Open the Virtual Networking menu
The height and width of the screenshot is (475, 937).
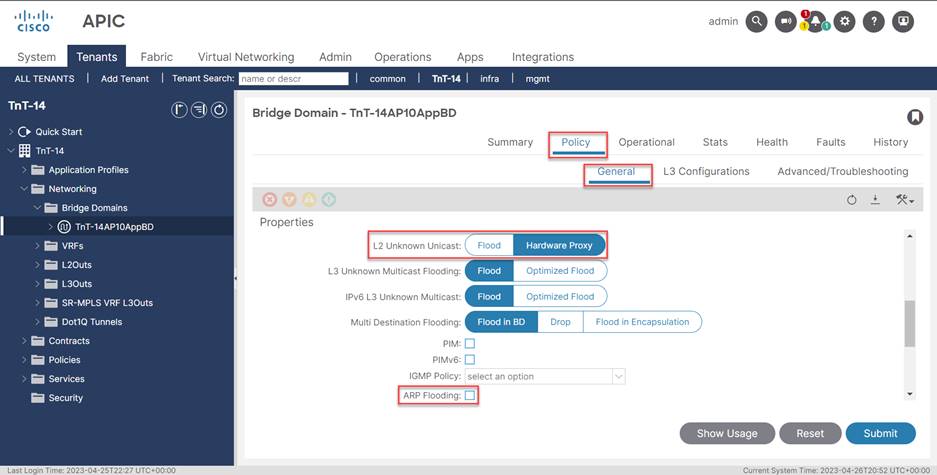[x=246, y=57]
